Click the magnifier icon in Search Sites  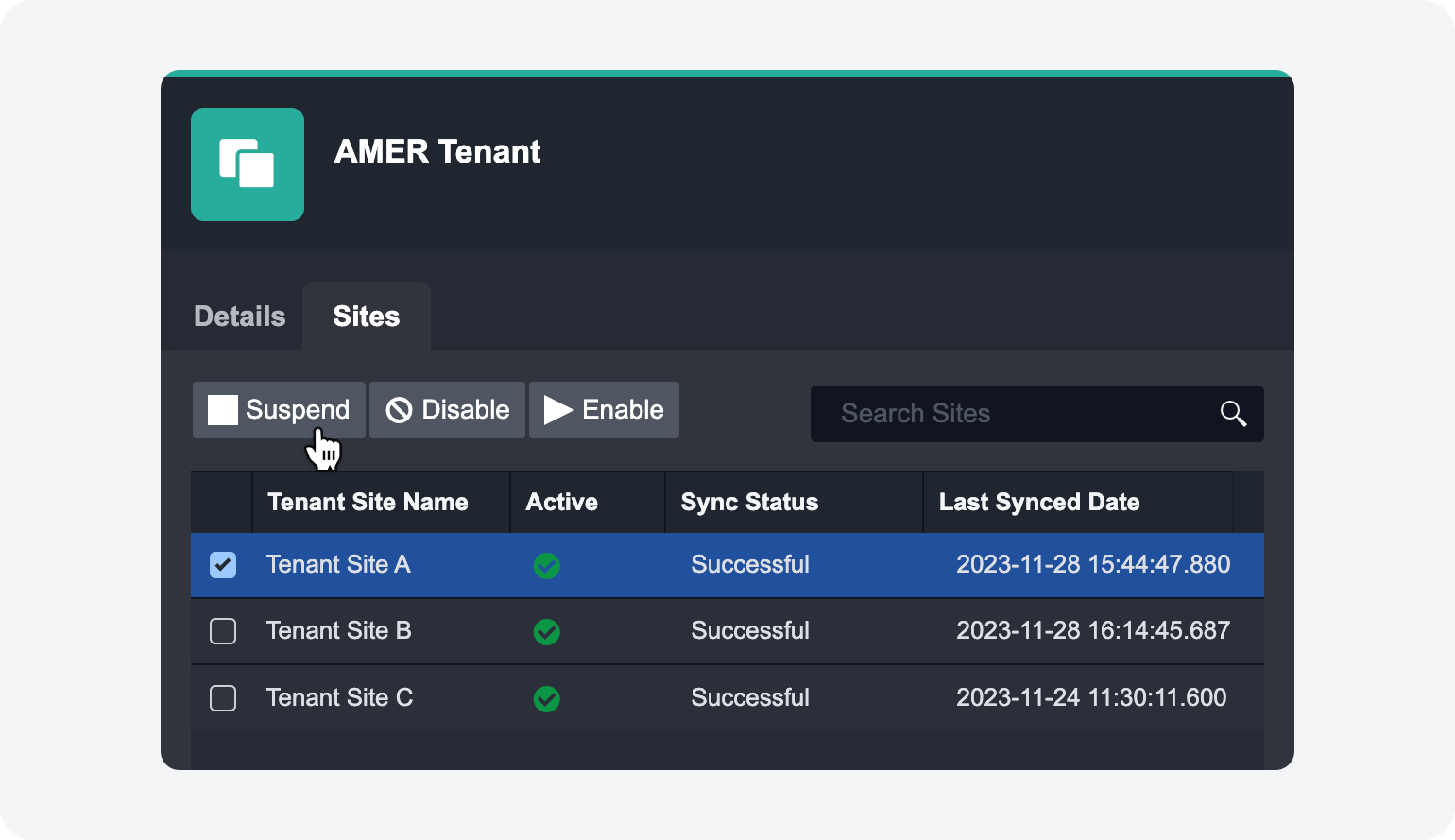(1233, 414)
